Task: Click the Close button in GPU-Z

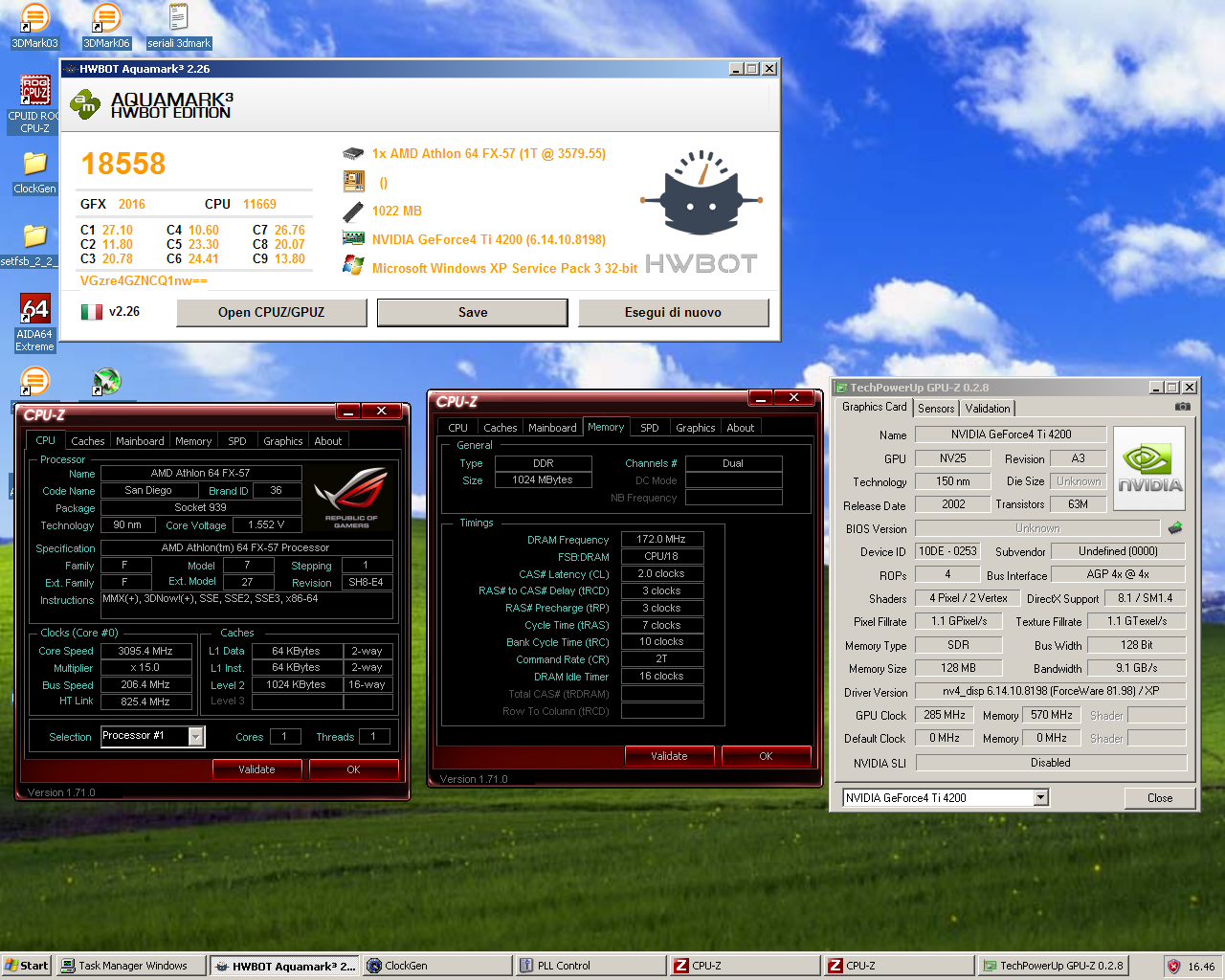Action: click(1160, 798)
